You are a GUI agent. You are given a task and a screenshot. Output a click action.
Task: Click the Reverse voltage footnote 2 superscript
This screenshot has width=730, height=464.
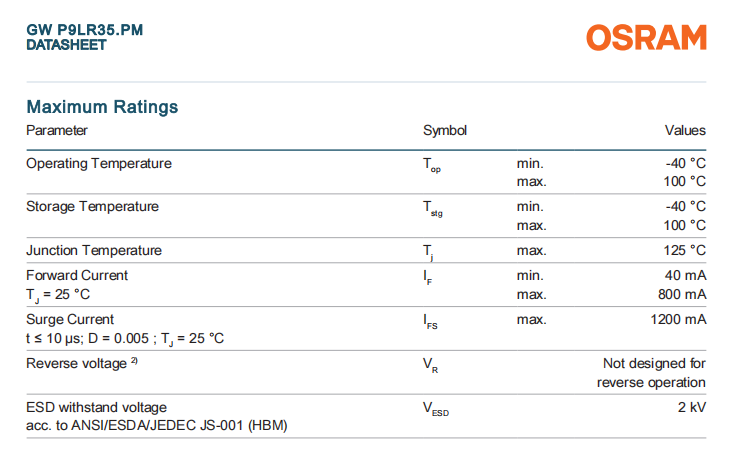[134, 361]
